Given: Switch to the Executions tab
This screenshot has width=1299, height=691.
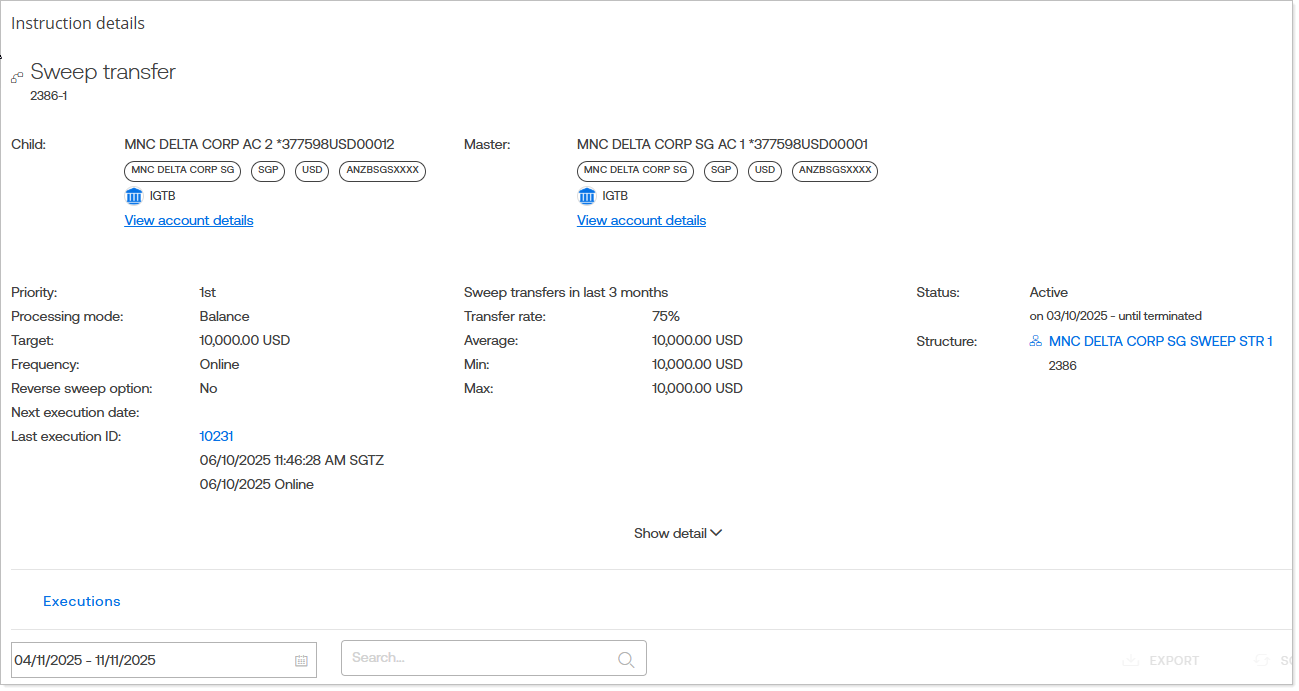Looking at the screenshot, I should (81, 602).
